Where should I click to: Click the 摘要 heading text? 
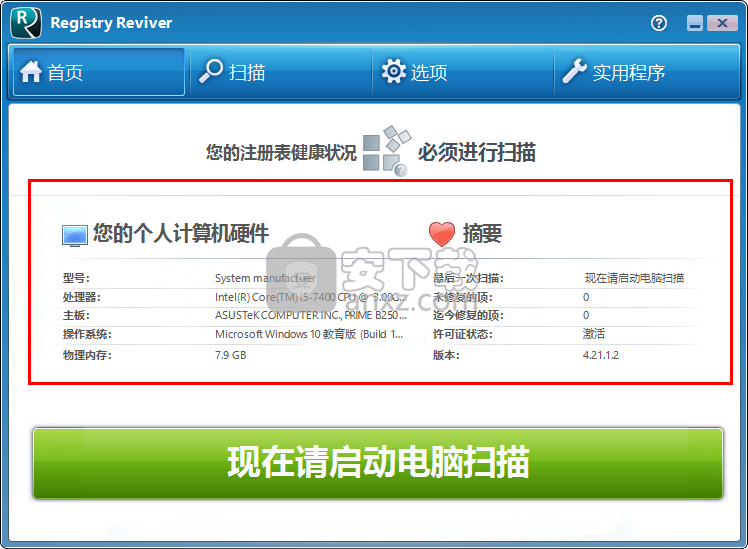(482, 234)
